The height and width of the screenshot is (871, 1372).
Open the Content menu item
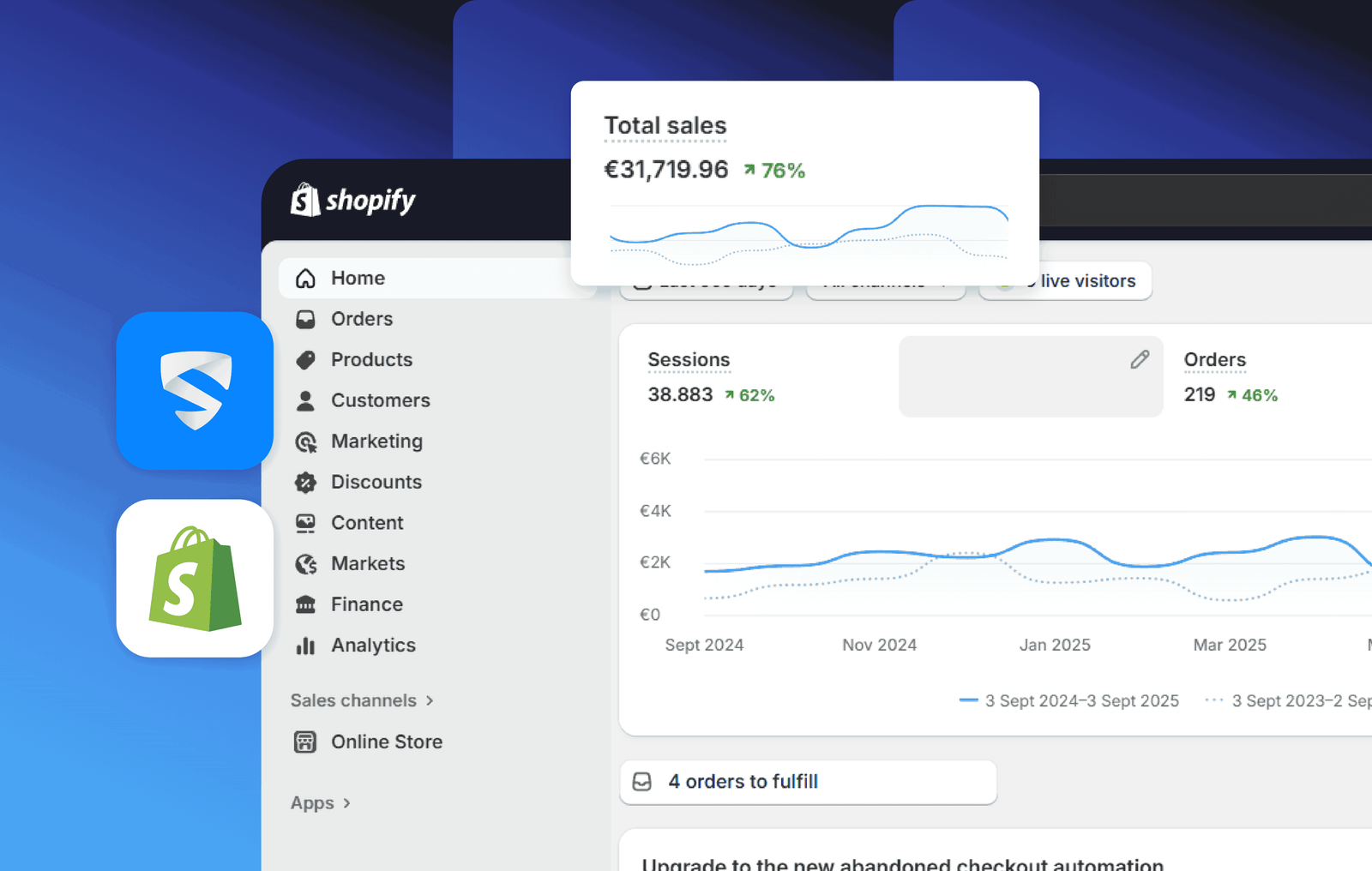[x=367, y=523]
